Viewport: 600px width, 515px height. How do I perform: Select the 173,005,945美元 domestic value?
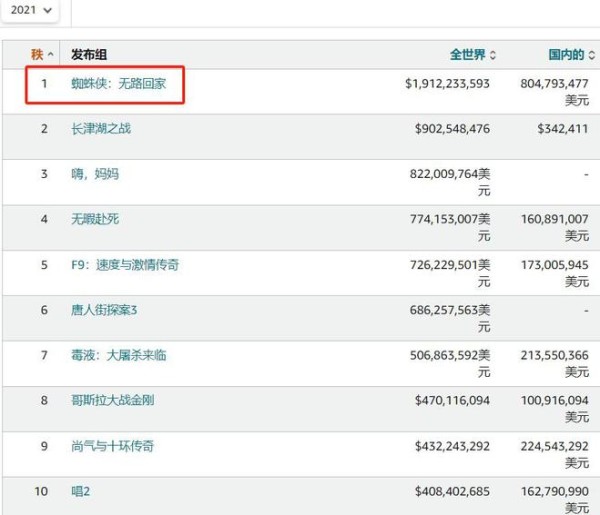(554, 272)
